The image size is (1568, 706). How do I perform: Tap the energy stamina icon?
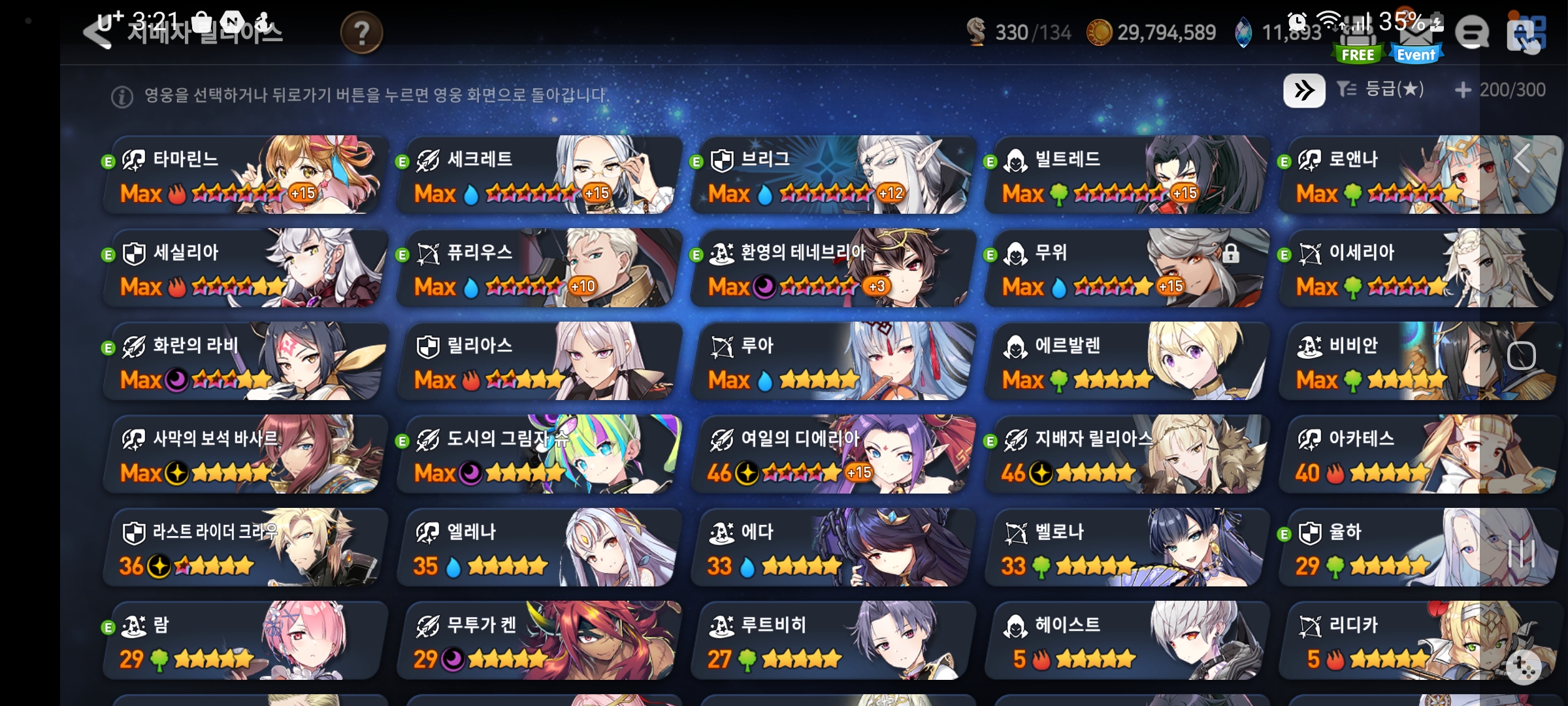pos(975,32)
